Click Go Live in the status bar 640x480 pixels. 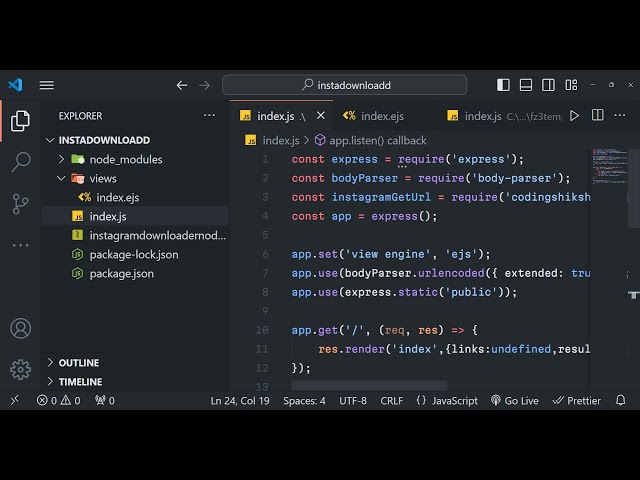click(515, 400)
